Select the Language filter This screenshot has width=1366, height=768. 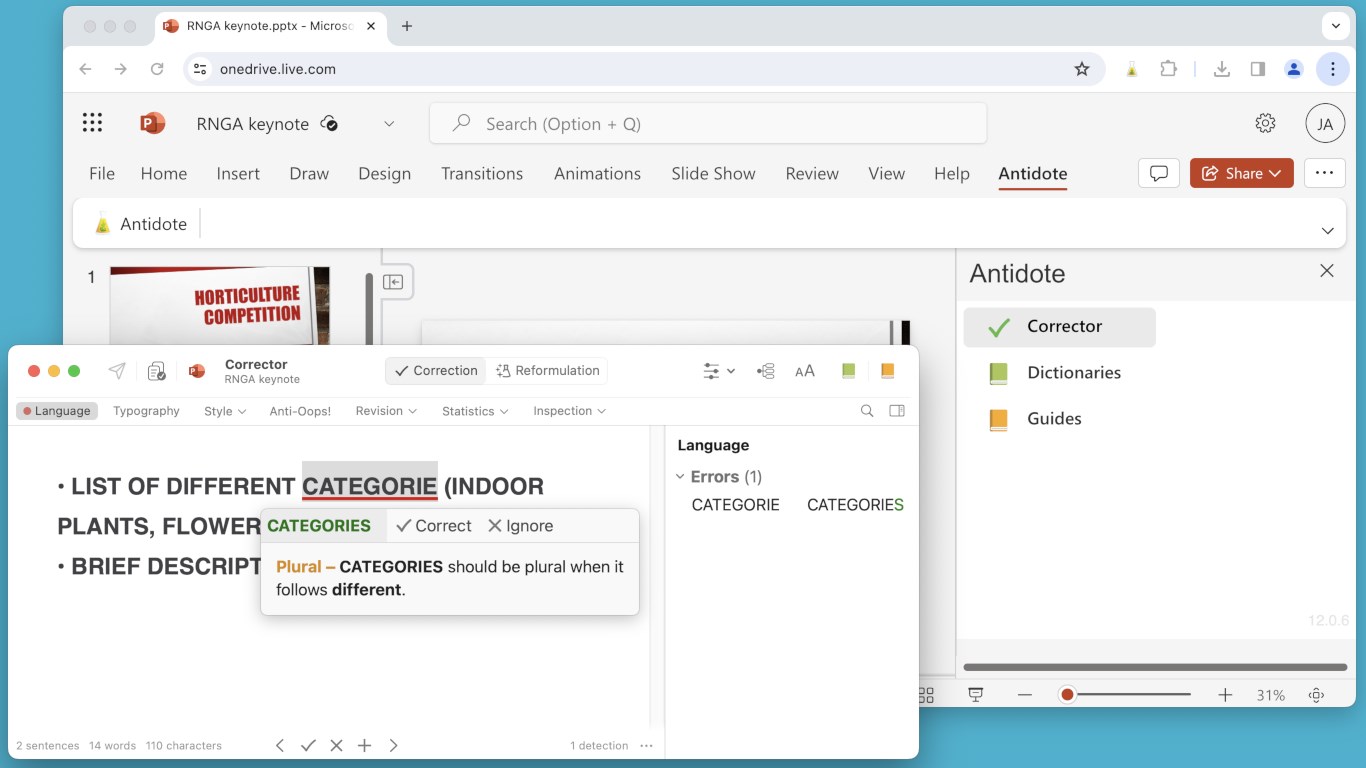pyautogui.click(x=57, y=411)
